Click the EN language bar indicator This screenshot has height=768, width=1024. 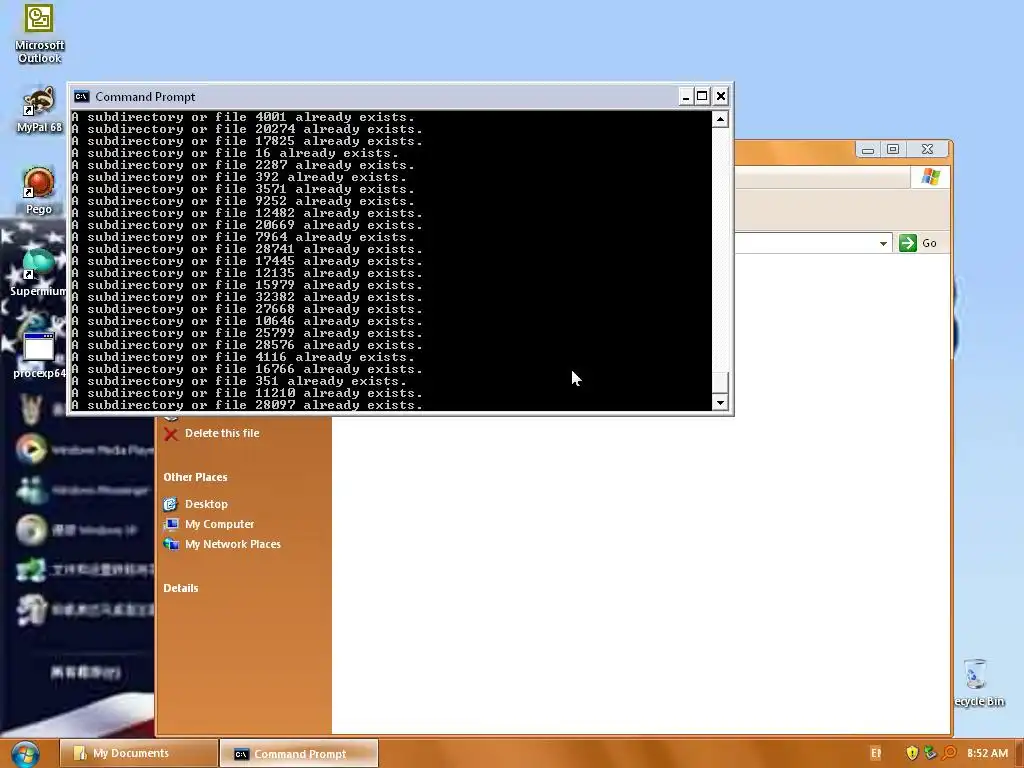point(876,753)
